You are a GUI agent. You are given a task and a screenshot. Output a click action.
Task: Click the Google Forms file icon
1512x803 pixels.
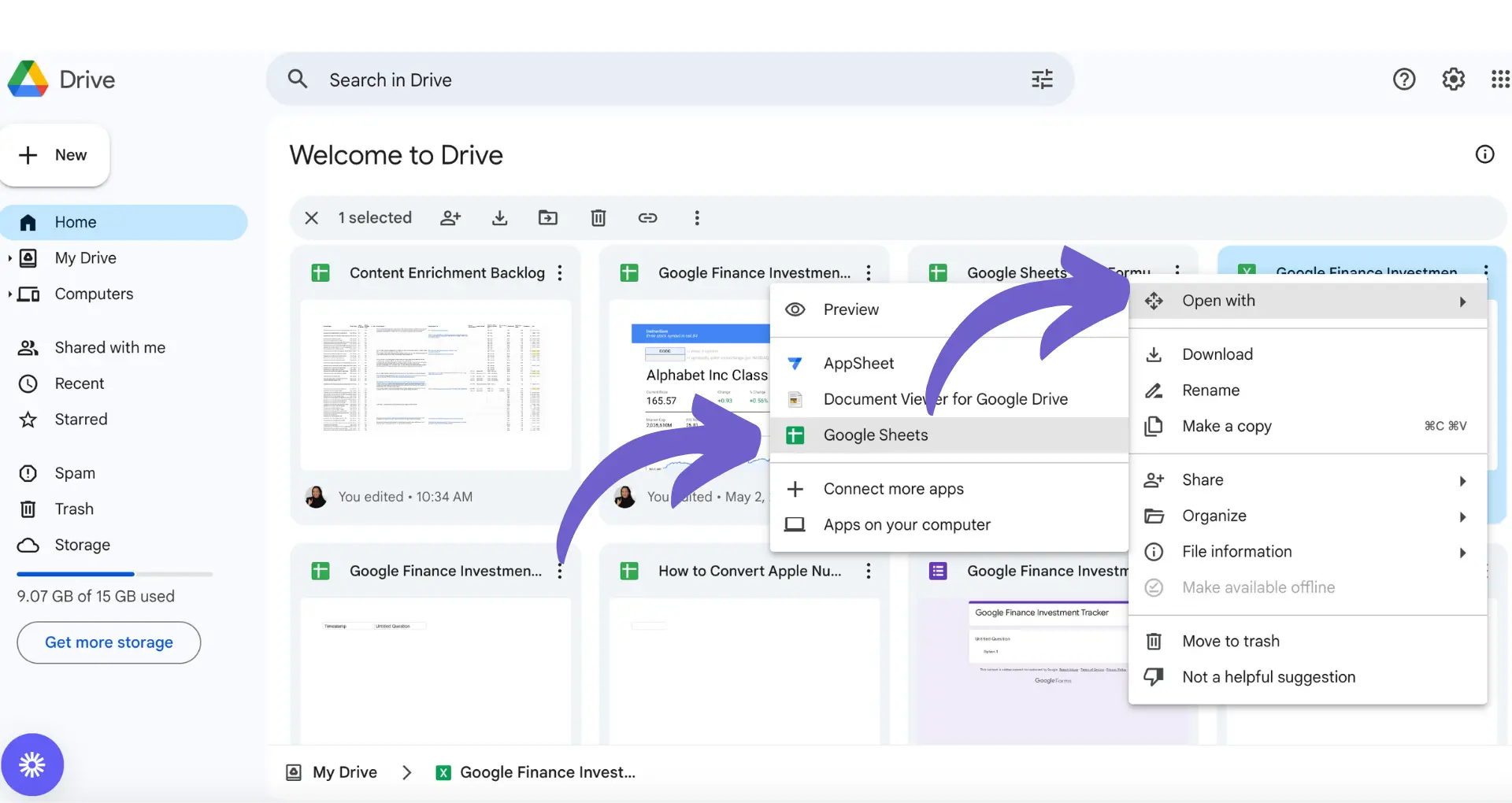pos(938,571)
